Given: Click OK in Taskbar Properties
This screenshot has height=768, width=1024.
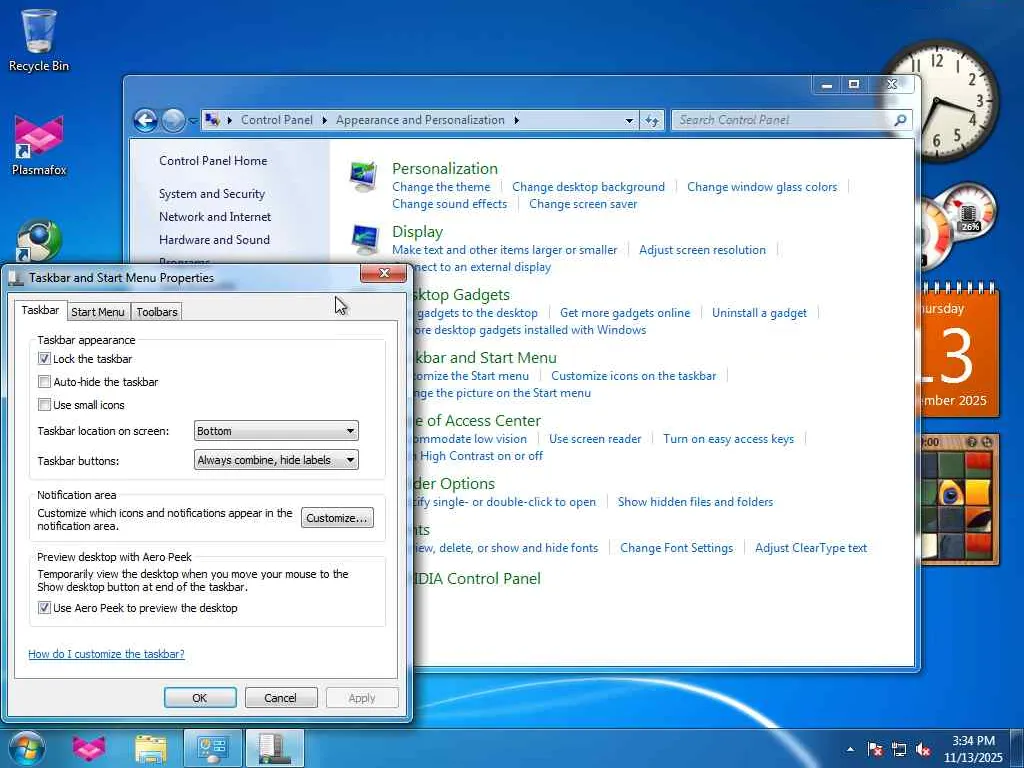Looking at the screenshot, I should pos(200,697).
